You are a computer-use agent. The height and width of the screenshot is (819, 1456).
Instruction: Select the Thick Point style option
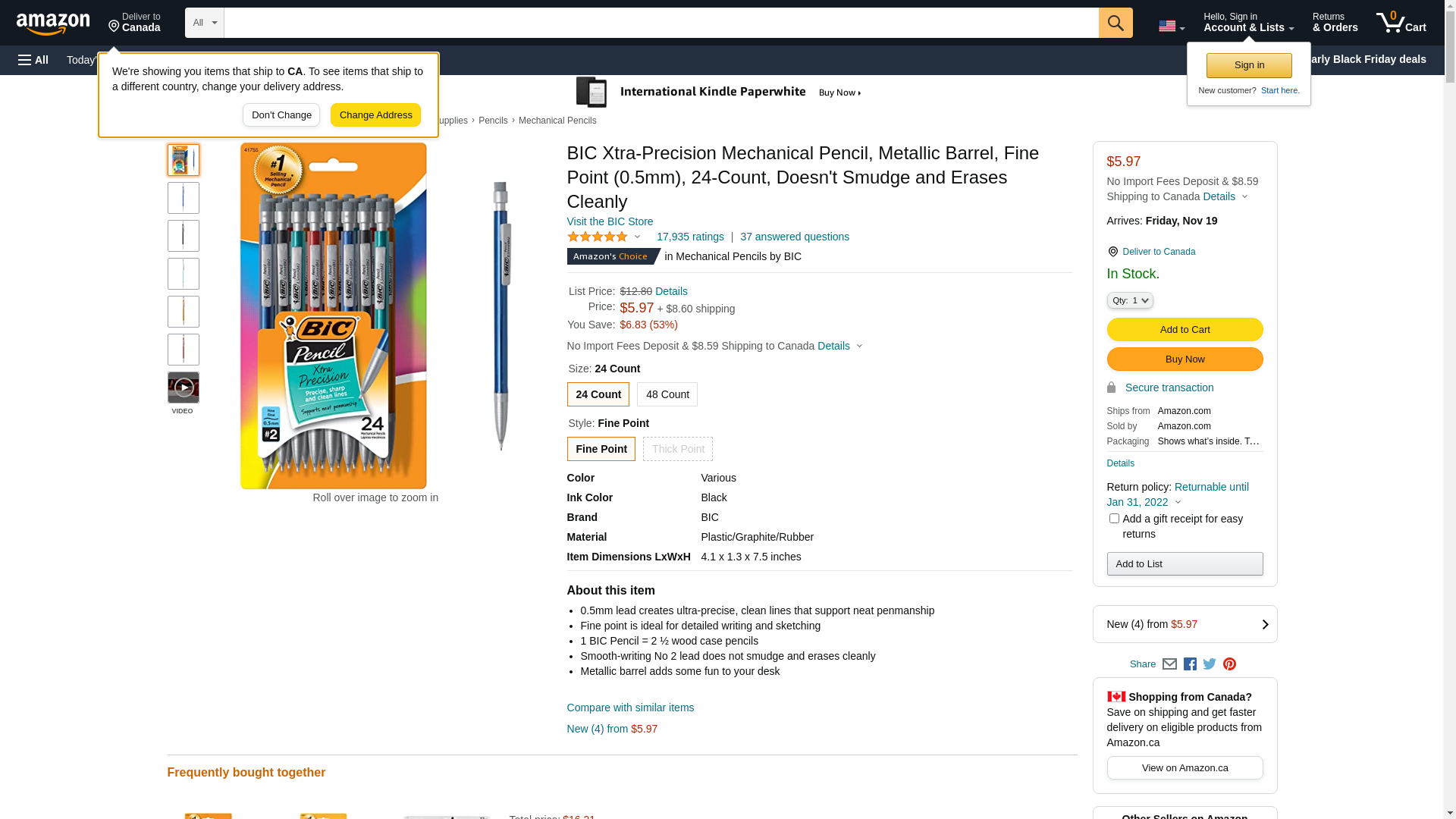point(678,449)
